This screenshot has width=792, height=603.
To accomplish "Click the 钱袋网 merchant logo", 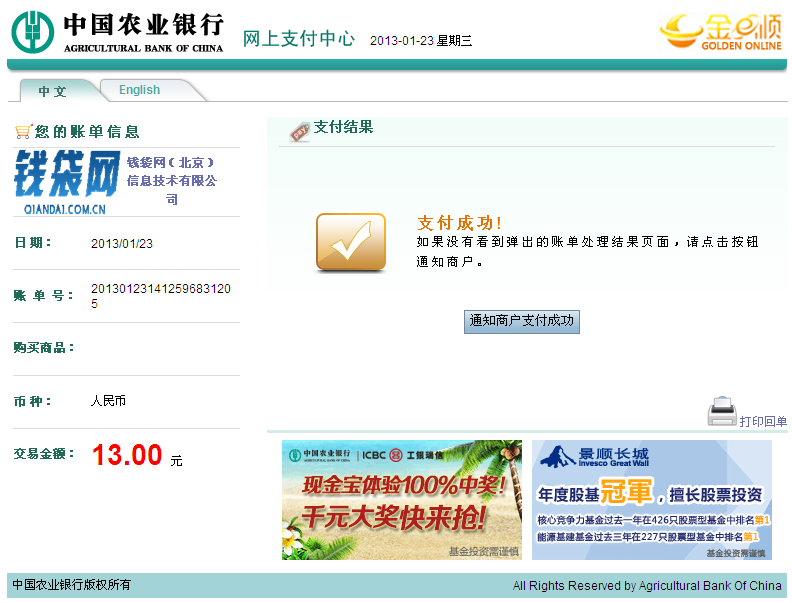I will tap(67, 182).
